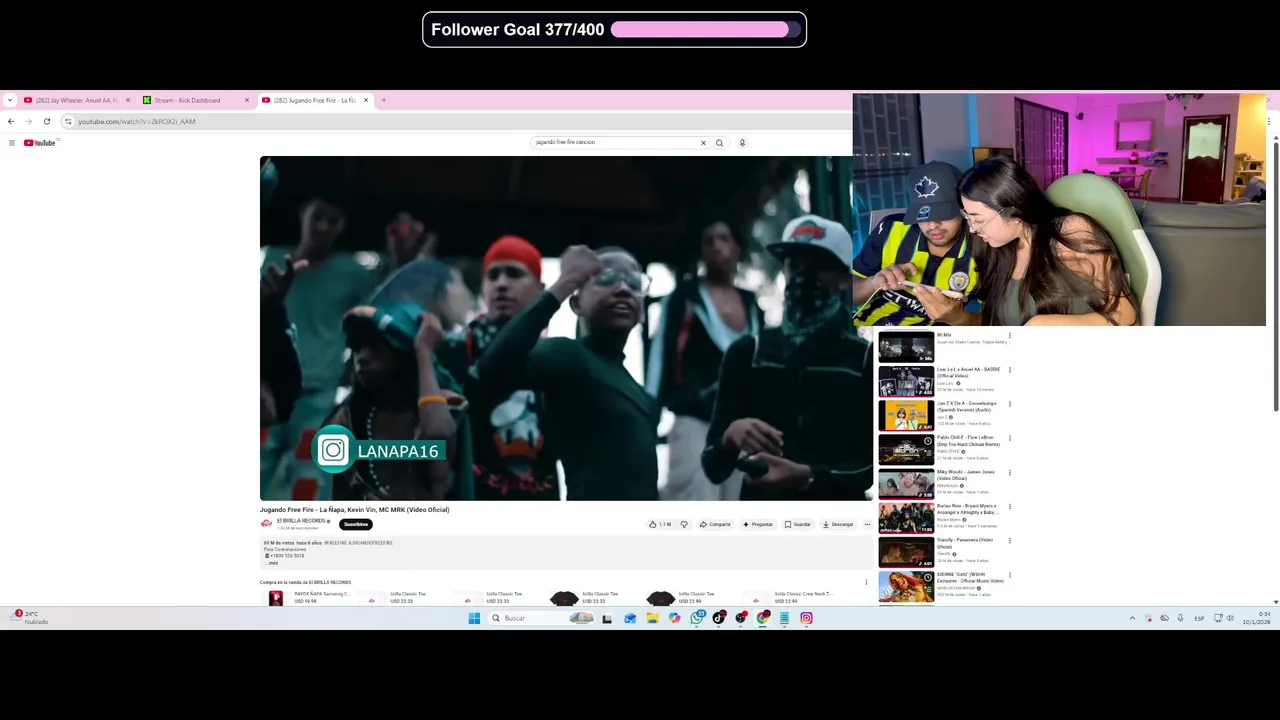
Task: Open the site info icon in the address bar
Action: point(68,121)
